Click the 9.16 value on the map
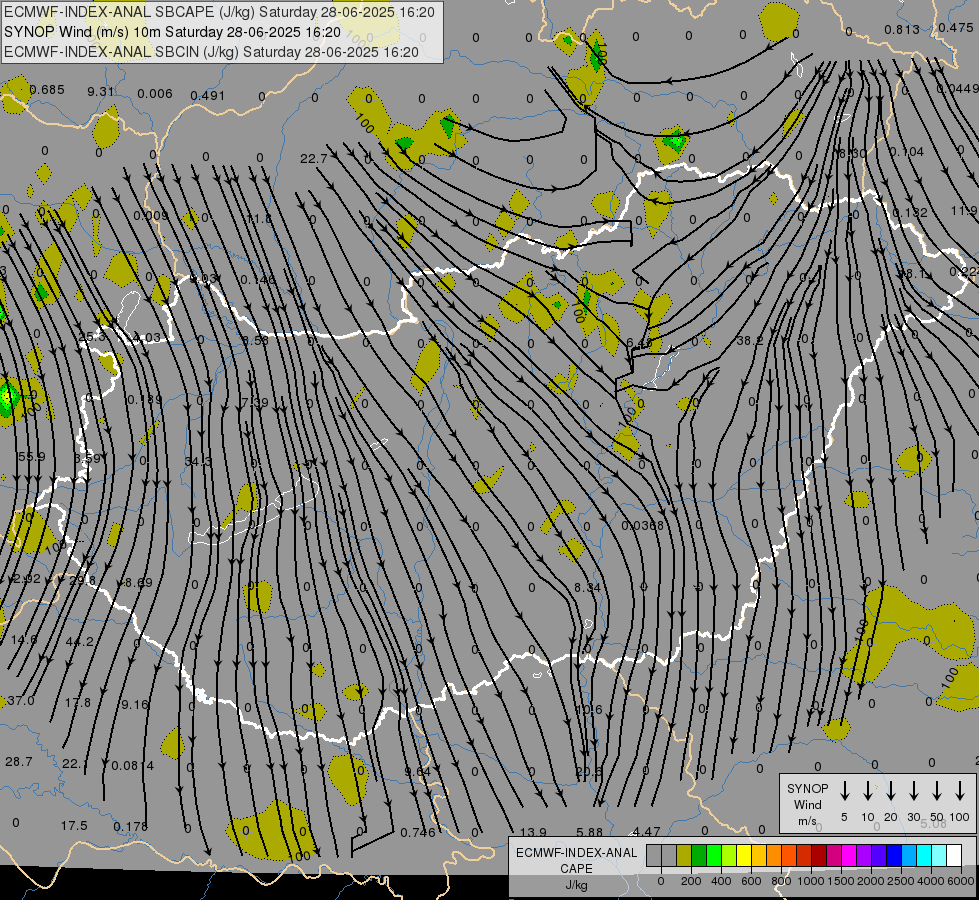The width and height of the screenshot is (979, 900). pos(135,705)
